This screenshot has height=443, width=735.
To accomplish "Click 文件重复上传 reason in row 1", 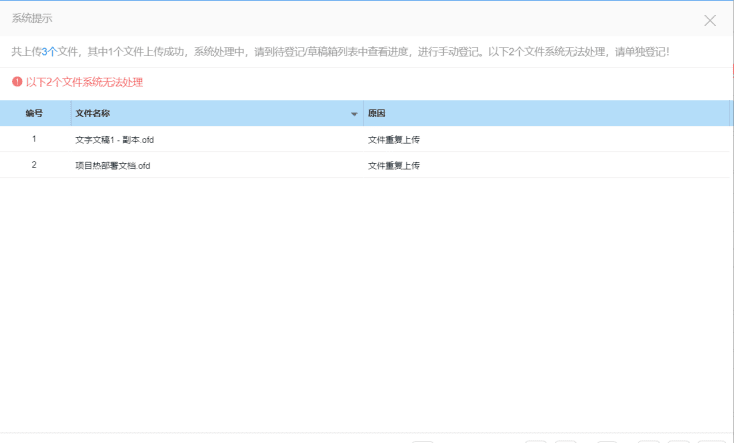I will pos(394,140).
